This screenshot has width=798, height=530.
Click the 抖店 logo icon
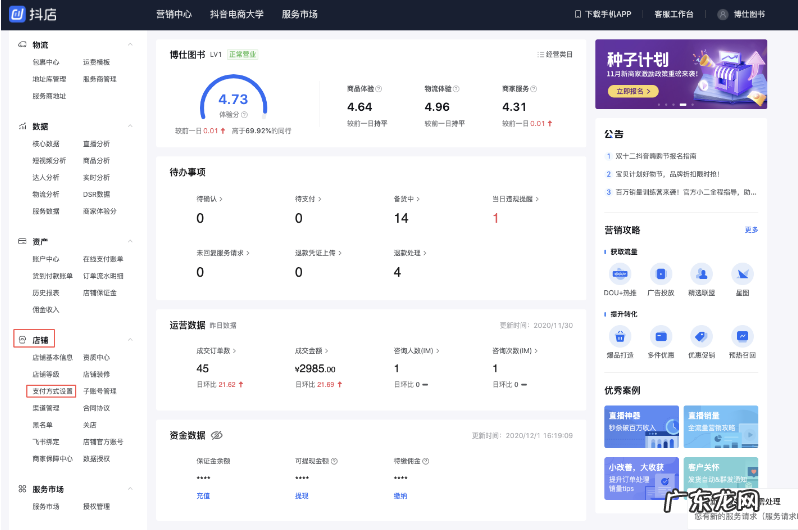tap(18, 14)
